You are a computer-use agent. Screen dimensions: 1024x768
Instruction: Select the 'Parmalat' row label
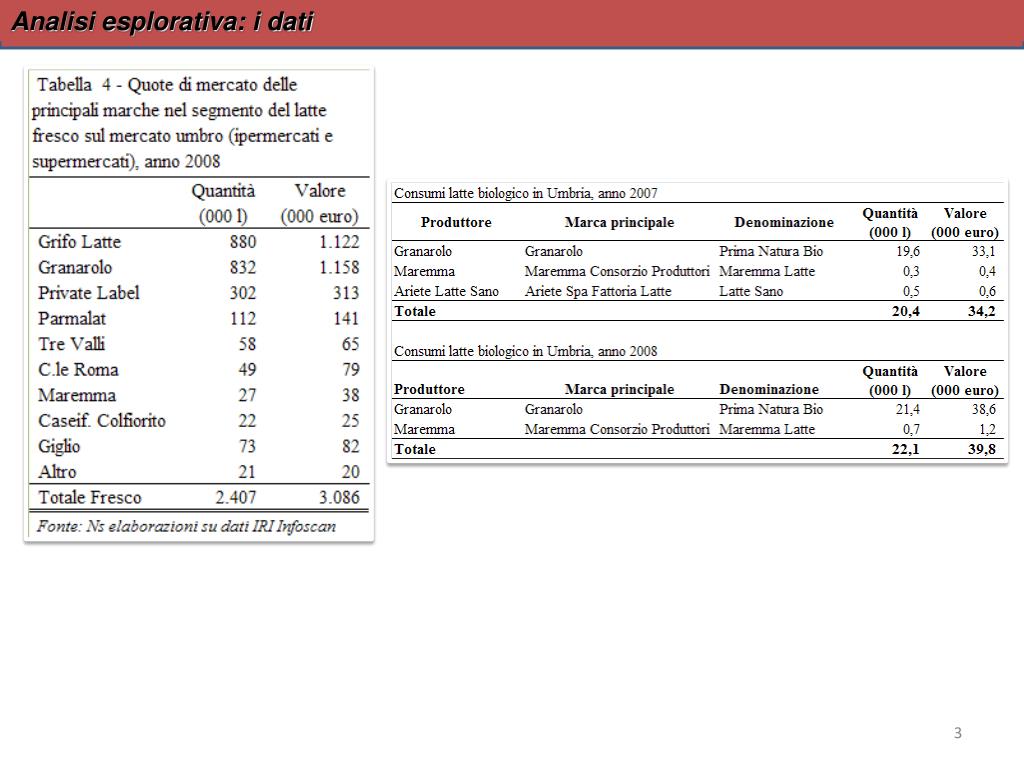[72, 318]
